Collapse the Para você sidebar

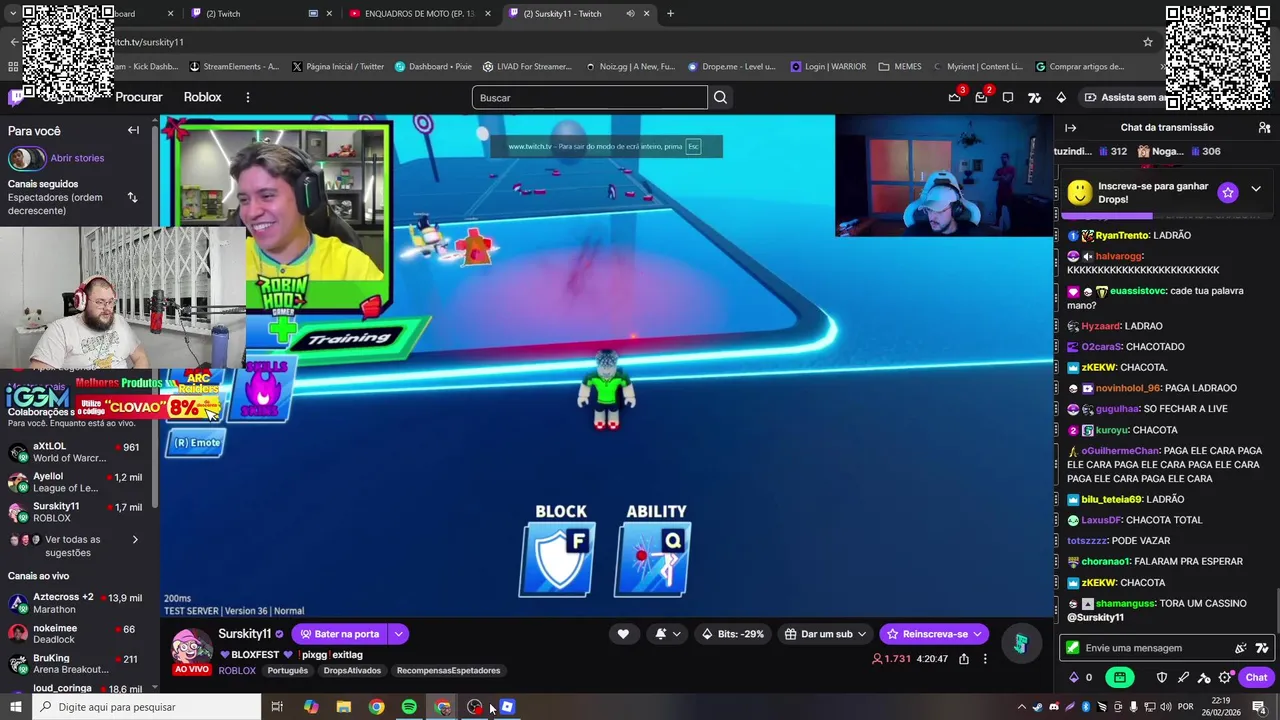click(x=133, y=130)
